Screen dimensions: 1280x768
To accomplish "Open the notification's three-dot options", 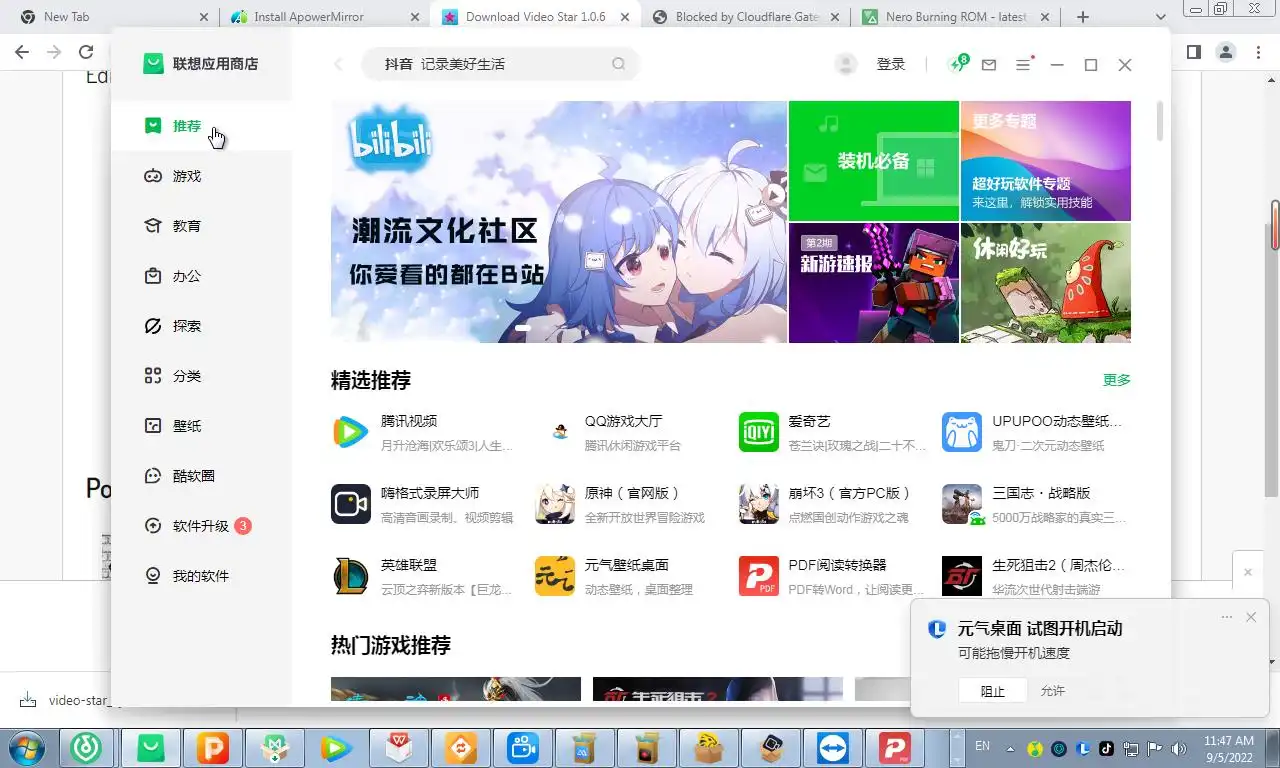I will [x=1227, y=617].
